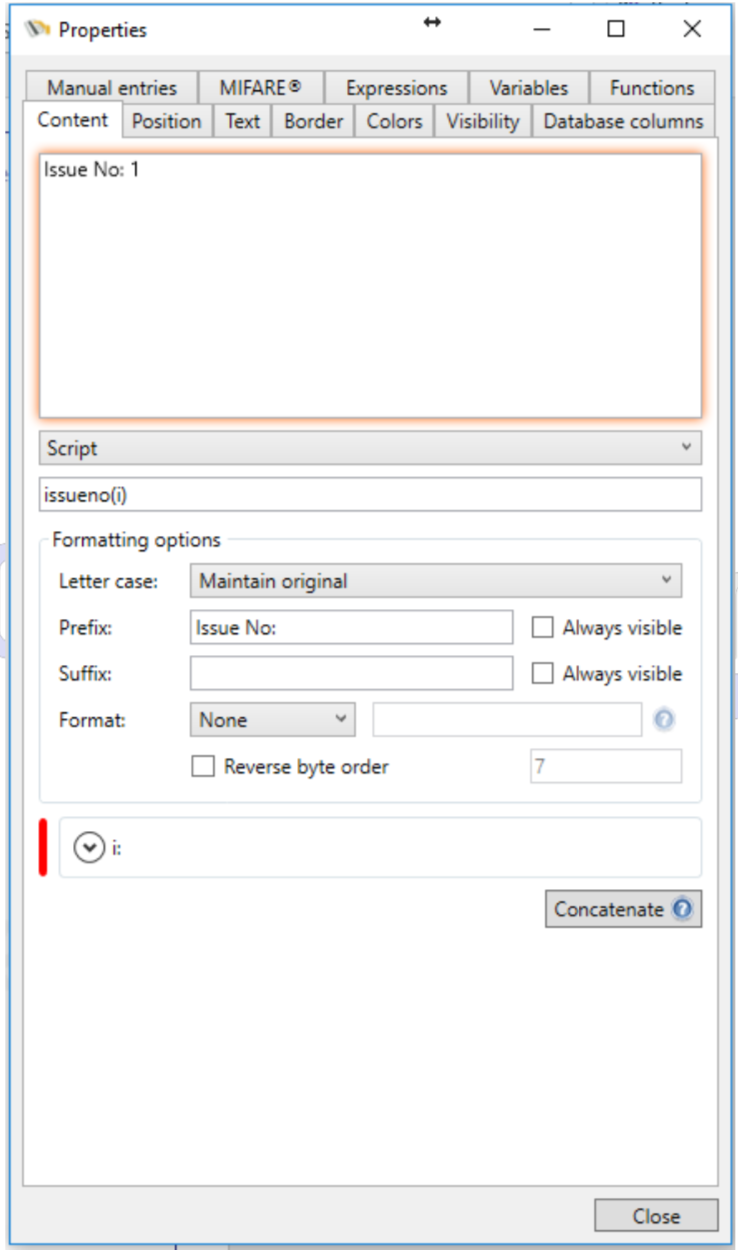Open the Script type dropdown
Screen dimensions: 738x1250
coord(370,448)
